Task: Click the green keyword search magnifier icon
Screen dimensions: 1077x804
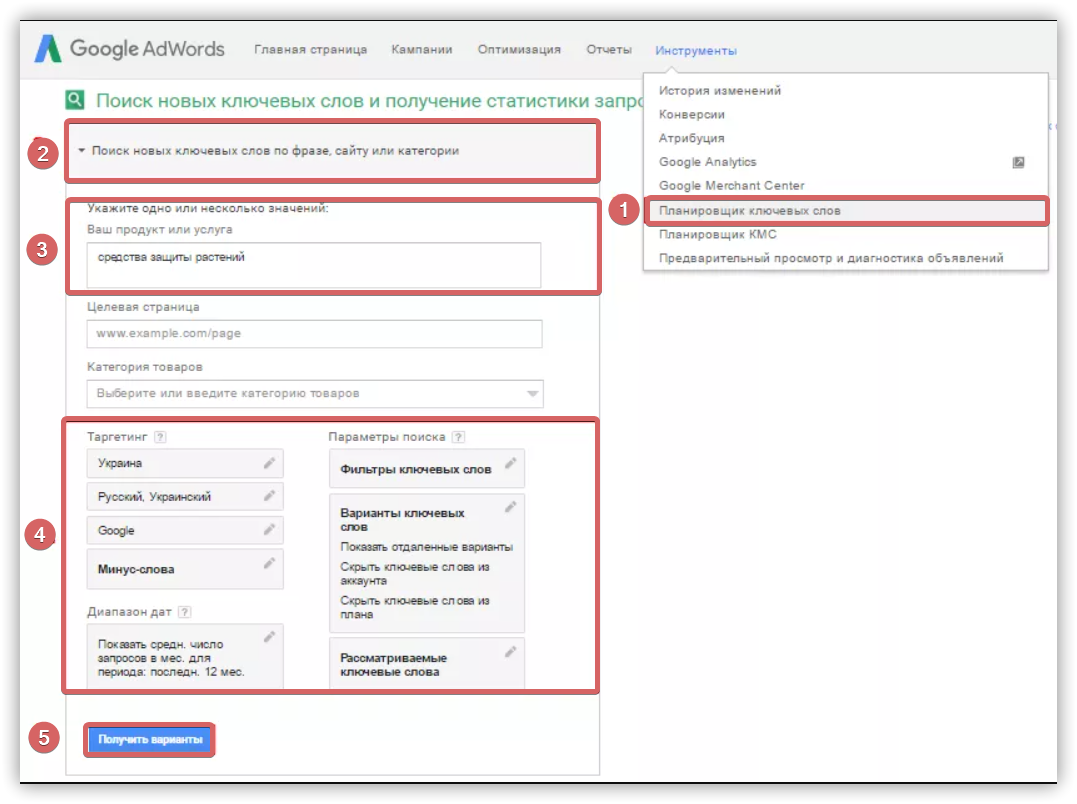Action: [75, 100]
